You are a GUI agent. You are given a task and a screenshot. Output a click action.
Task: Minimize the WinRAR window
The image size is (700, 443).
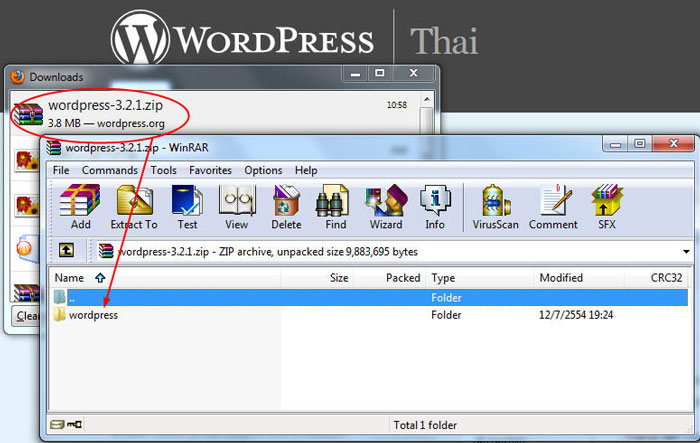[x=616, y=143]
